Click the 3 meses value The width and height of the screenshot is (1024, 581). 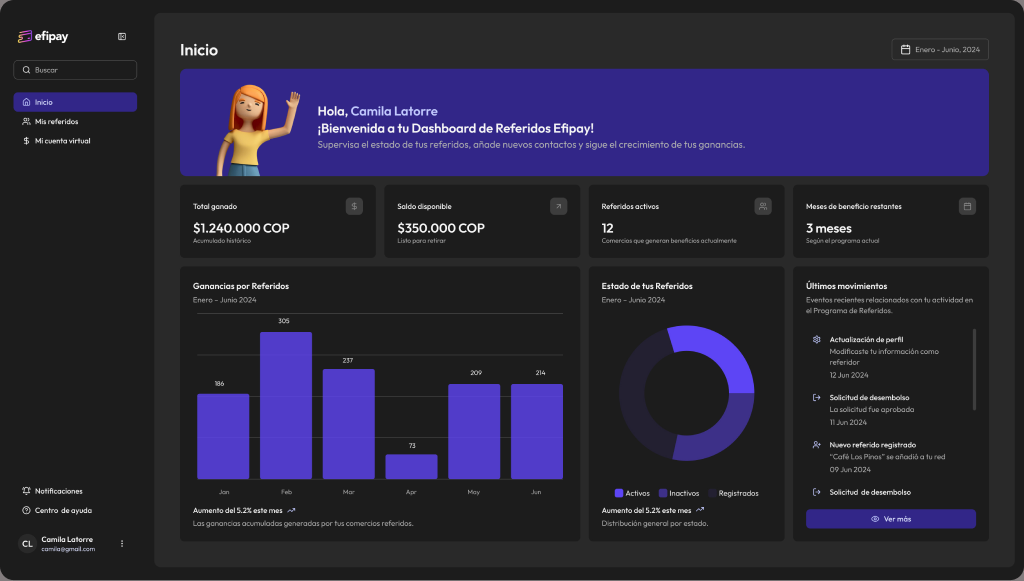coord(829,228)
